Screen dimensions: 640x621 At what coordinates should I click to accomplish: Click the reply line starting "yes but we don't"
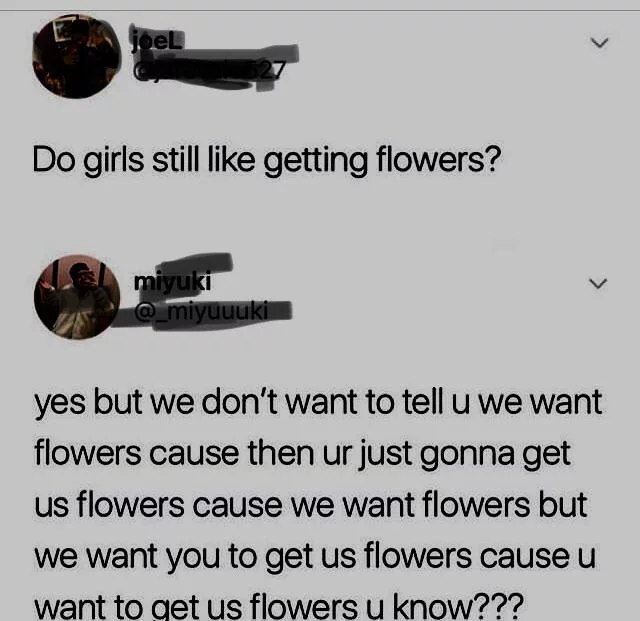coord(318,403)
